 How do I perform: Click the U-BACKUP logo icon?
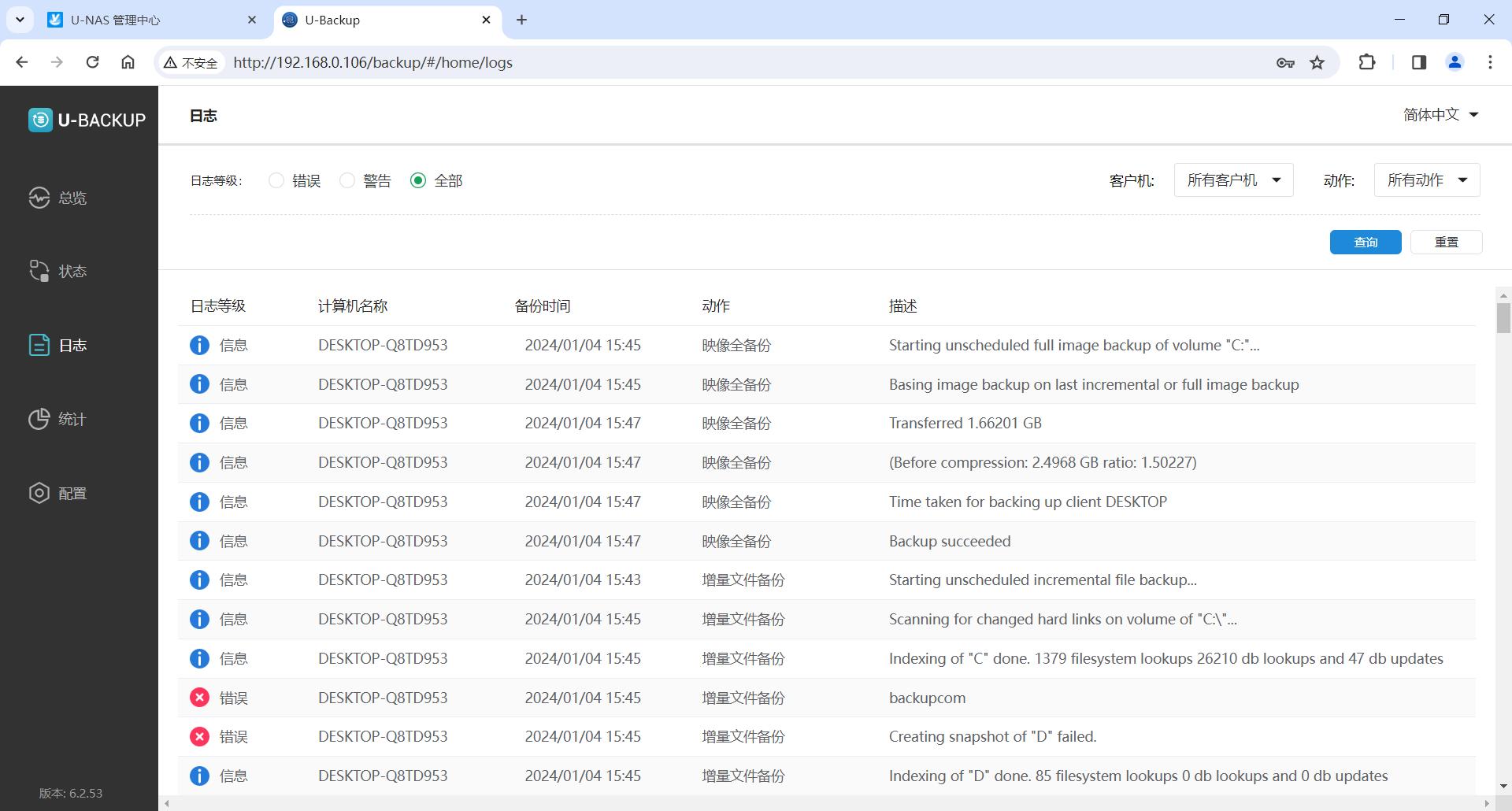pyautogui.click(x=40, y=120)
